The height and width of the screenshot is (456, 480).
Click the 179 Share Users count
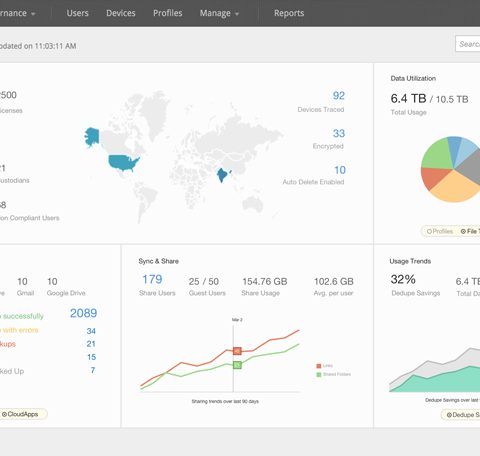pos(152,279)
